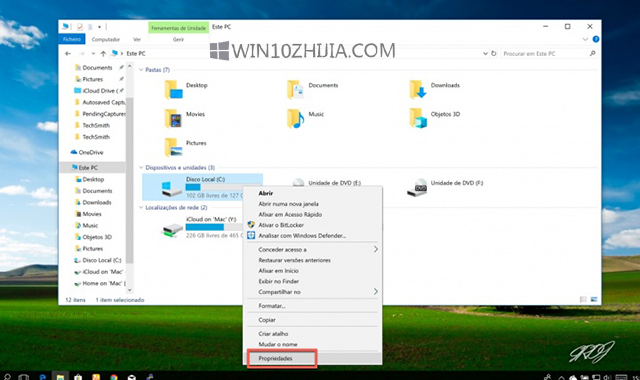
Task: Open the Downloads folder in Pastas
Action: click(418, 89)
